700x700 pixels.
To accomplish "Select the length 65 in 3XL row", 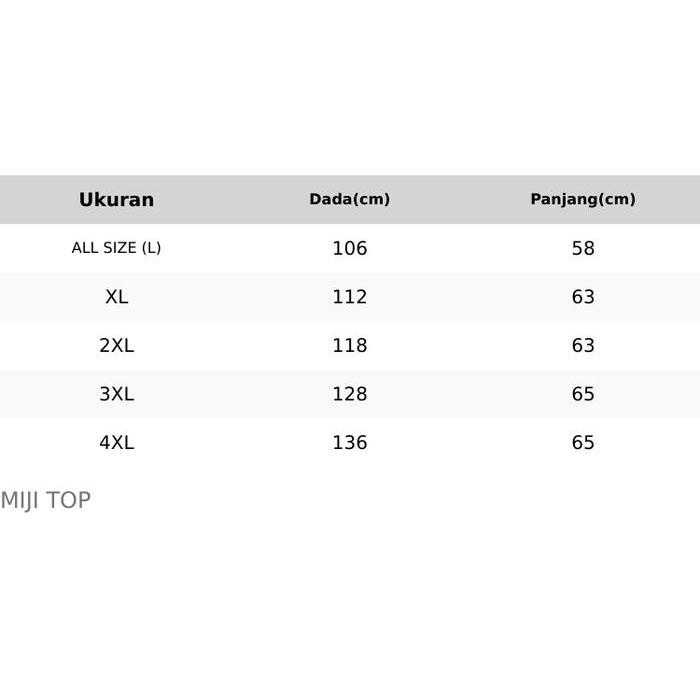I will coord(583,394).
